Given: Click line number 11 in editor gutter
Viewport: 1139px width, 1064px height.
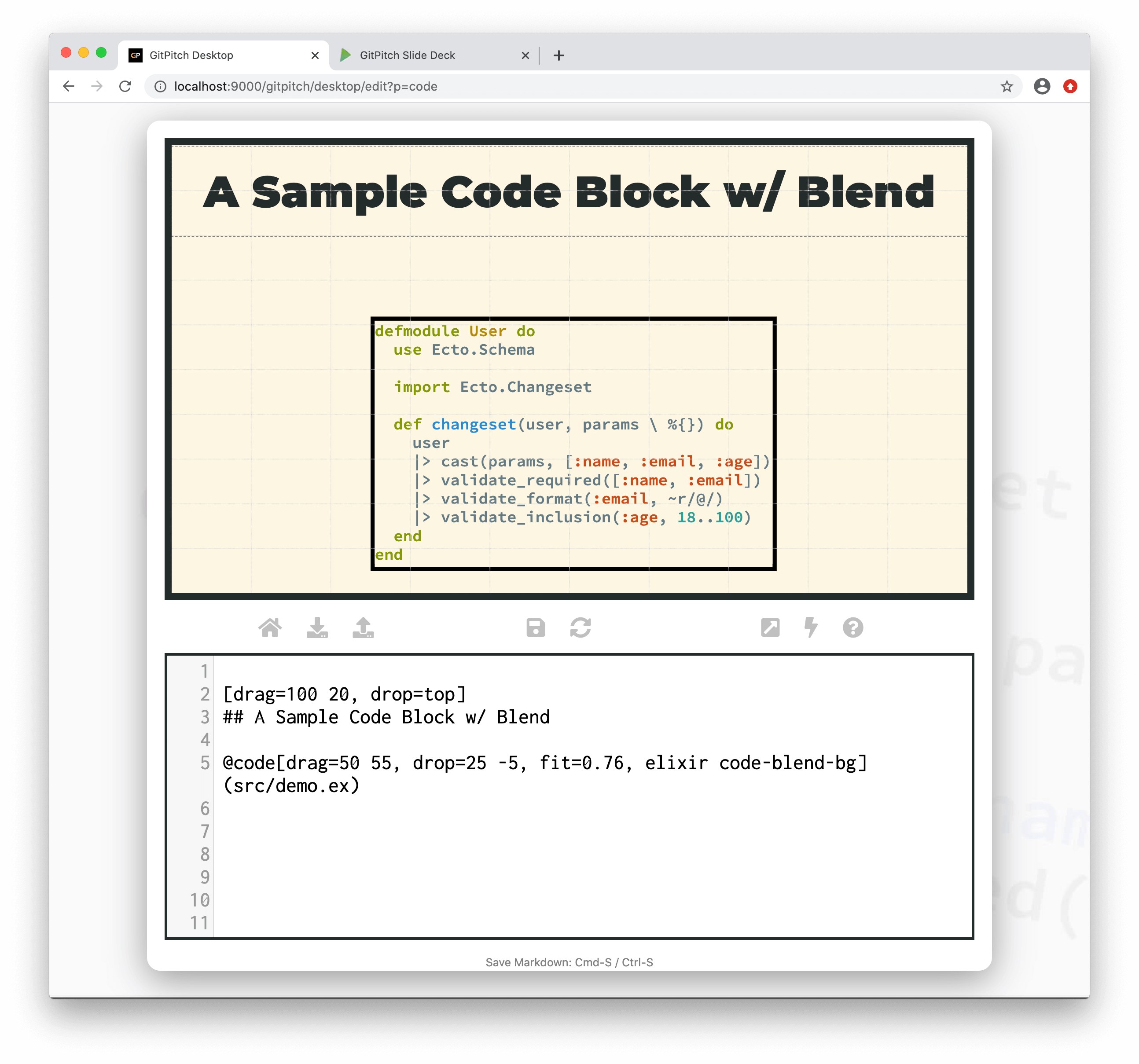Looking at the screenshot, I should pos(199,923).
